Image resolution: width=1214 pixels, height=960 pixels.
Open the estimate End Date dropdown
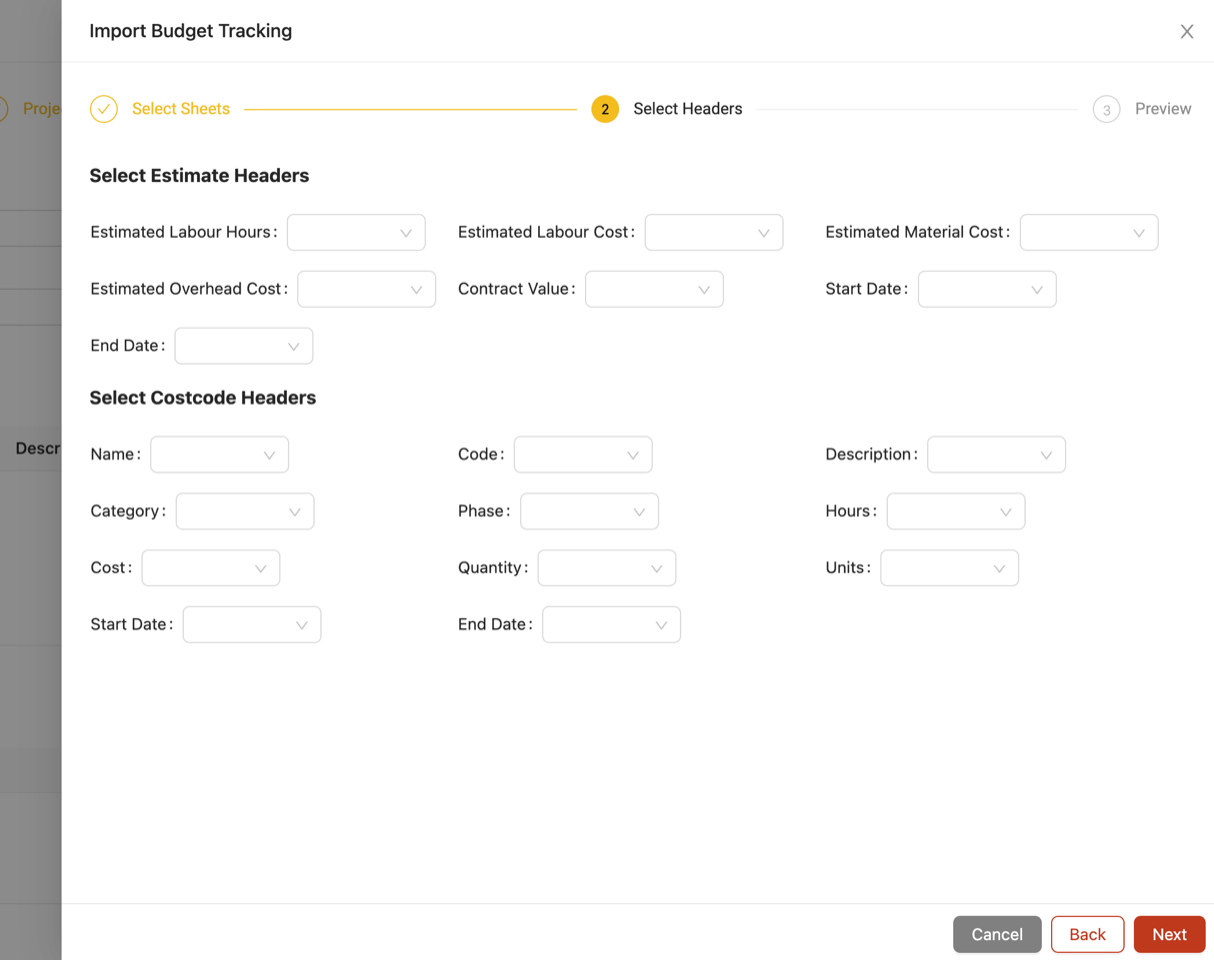point(244,346)
